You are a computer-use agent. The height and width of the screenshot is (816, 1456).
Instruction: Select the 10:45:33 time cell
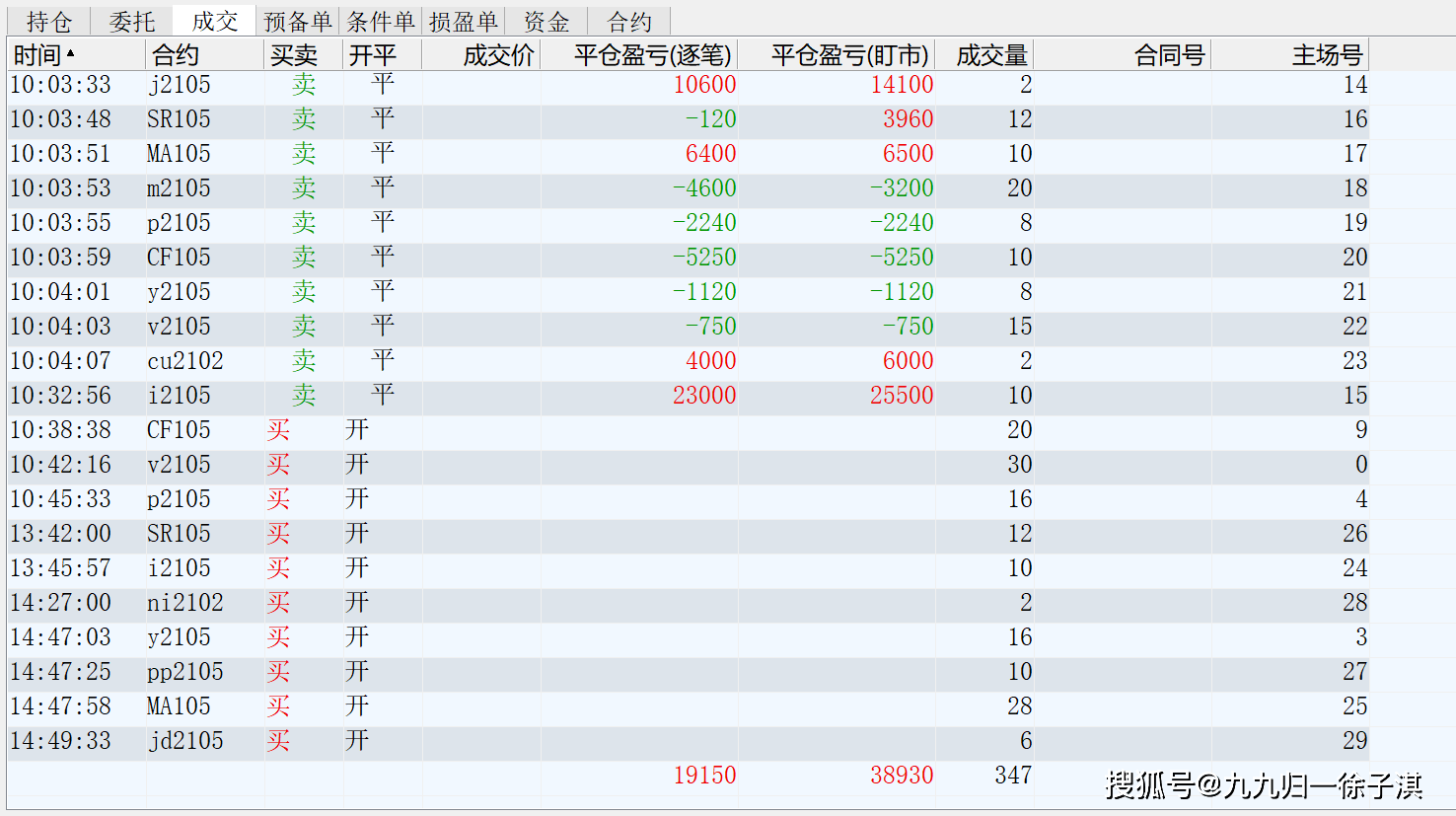click(x=60, y=499)
